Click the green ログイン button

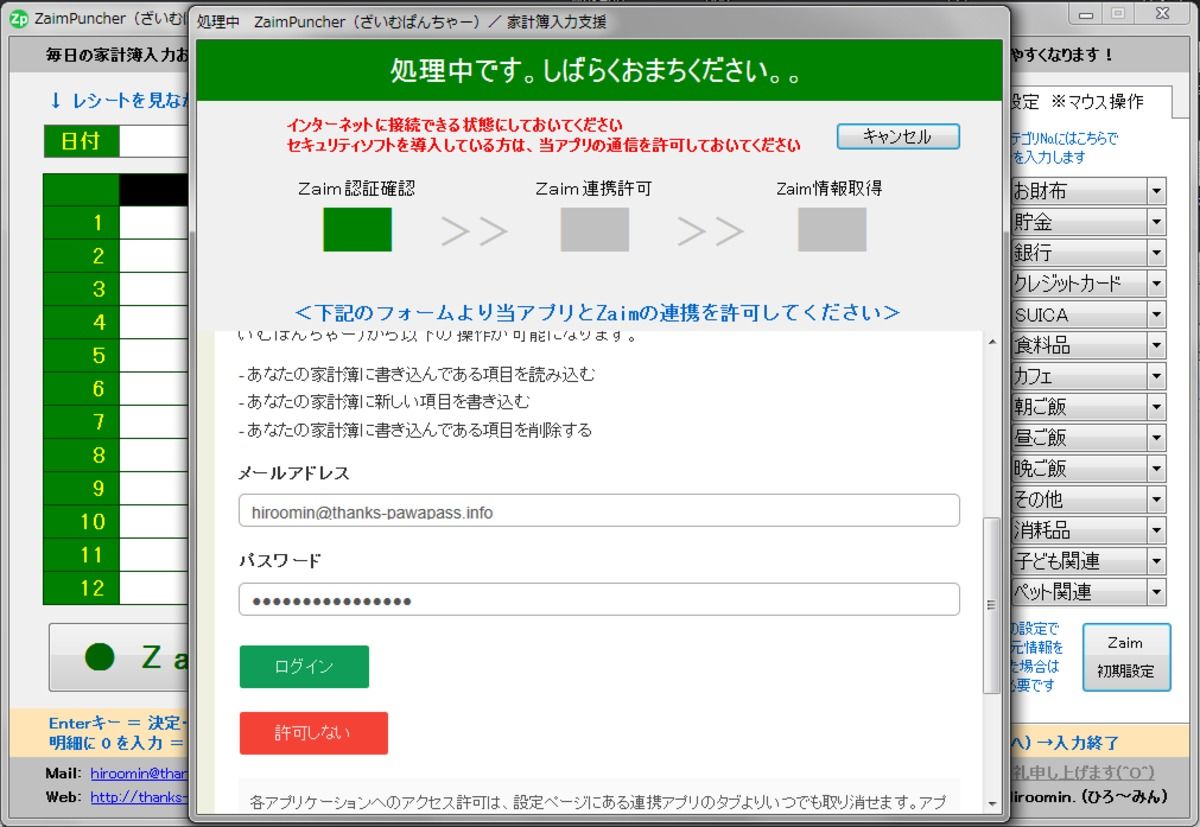[304, 667]
